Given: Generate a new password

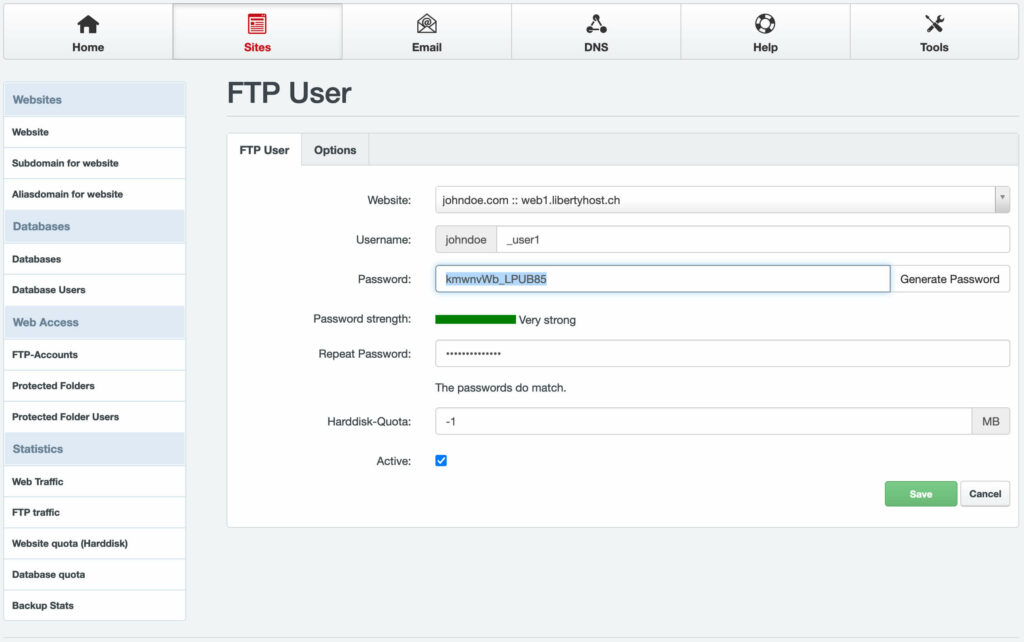Looking at the screenshot, I should 950,279.
